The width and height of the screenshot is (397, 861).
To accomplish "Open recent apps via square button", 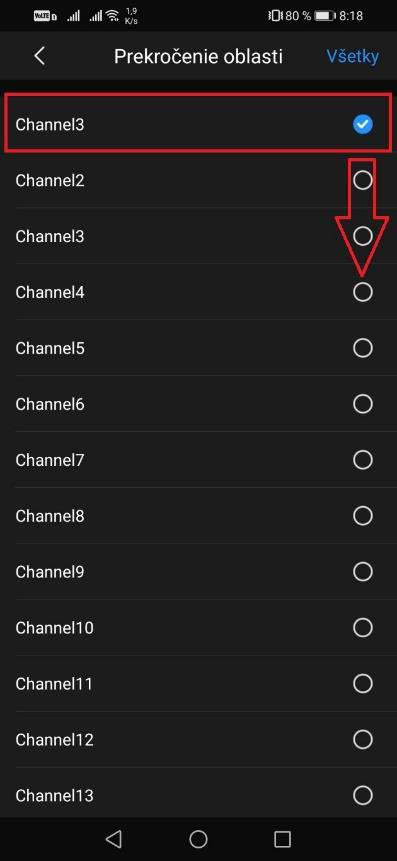I will coord(282,838).
